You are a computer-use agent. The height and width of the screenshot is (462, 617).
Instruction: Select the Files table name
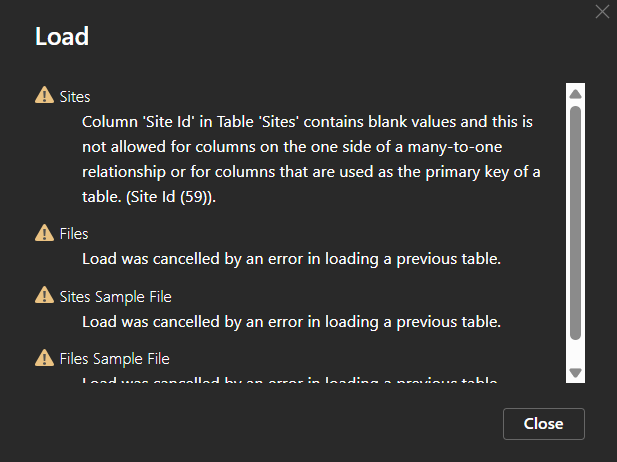pos(74,234)
